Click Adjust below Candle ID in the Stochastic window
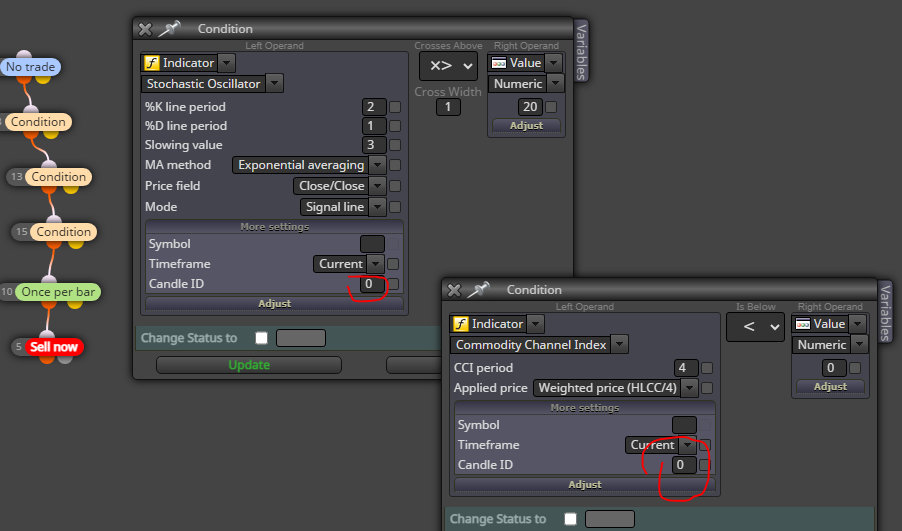Image resolution: width=902 pixels, height=531 pixels. pyautogui.click(x=274, y=303)
